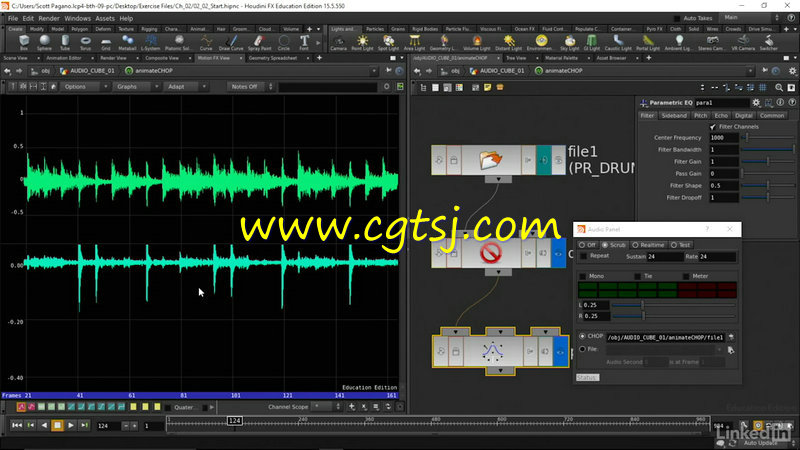Expand left pane path history dropdown arrow
800x450 pixels.
click(x=374, y=71)
